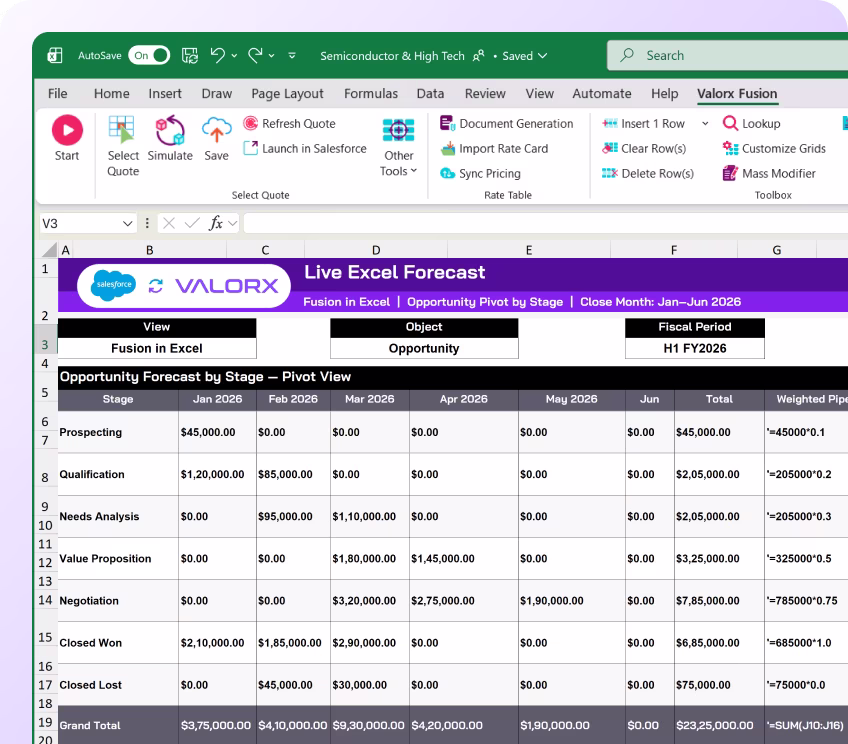
Task: Switch to the Home ribbon tab
Action: [x=111, y=94]
